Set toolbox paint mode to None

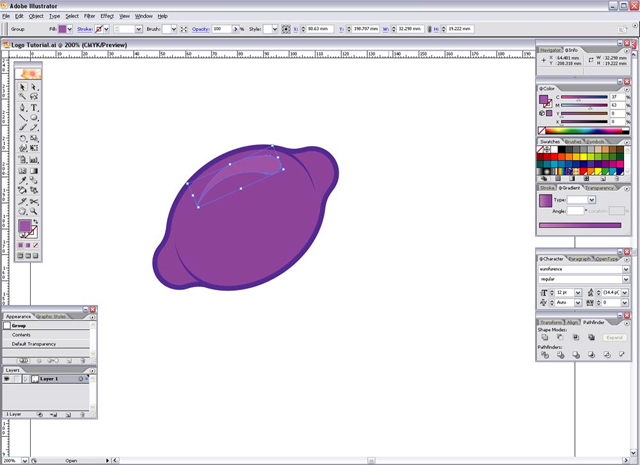36,245
